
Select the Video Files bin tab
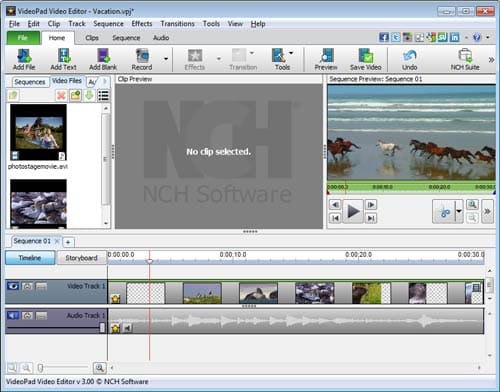(x=67, y=81)
